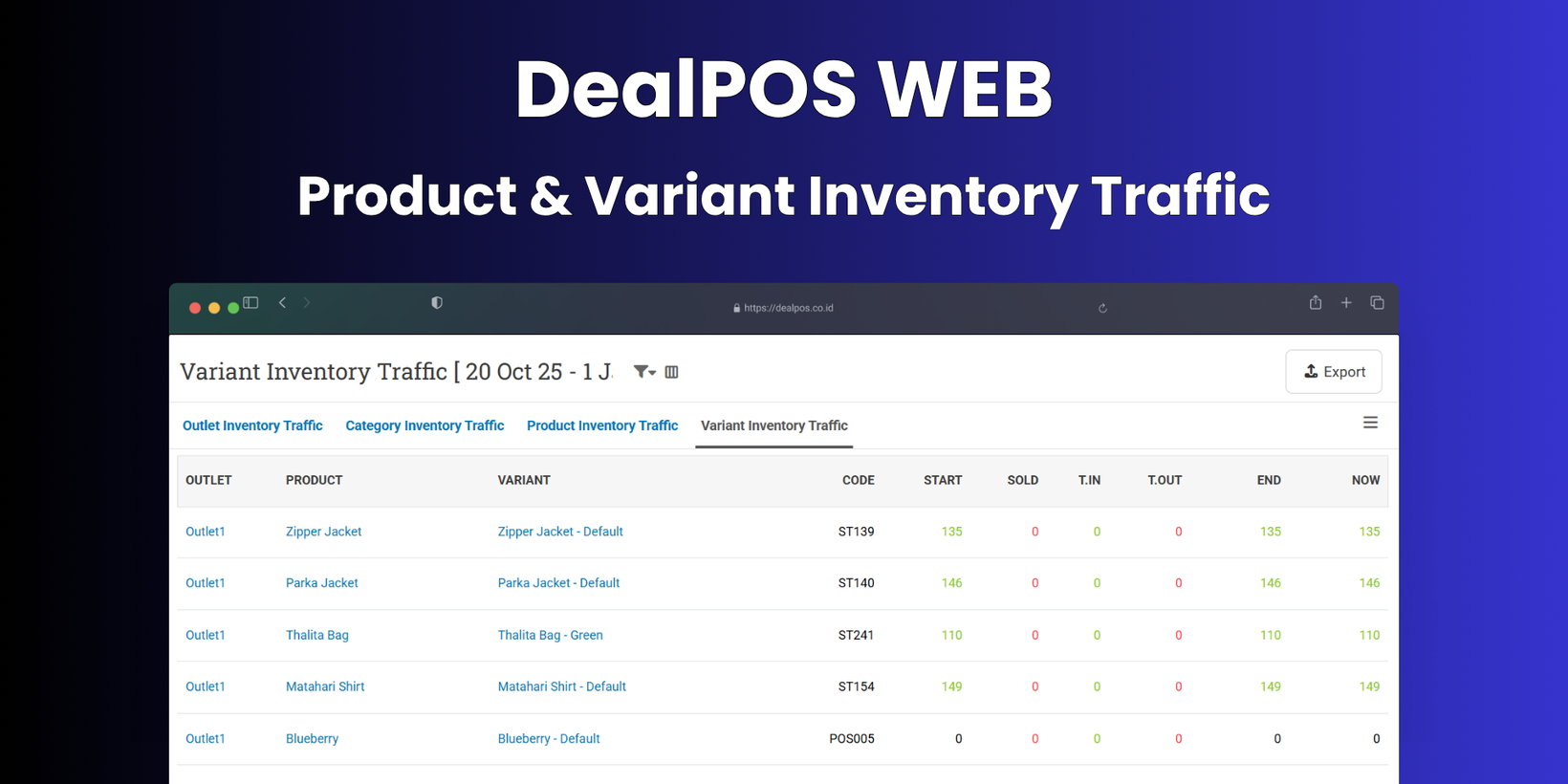1568x784 pixels.
Task: Select code cell POS005
Action: coord(852,739)
